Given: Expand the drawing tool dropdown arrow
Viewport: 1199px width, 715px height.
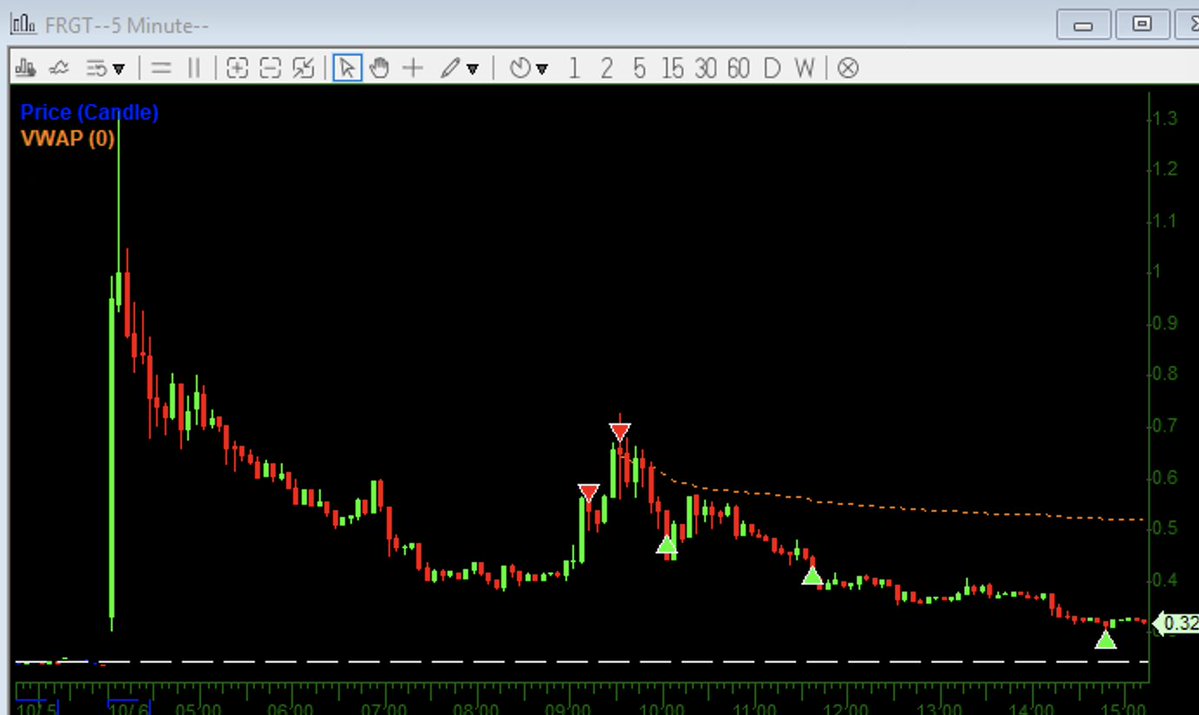Looking at the screenshot, I should coord(473,69).
